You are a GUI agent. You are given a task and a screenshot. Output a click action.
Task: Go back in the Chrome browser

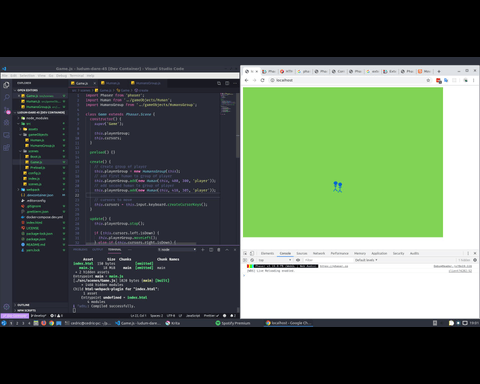pyautogui.click(x=247, y=80)
